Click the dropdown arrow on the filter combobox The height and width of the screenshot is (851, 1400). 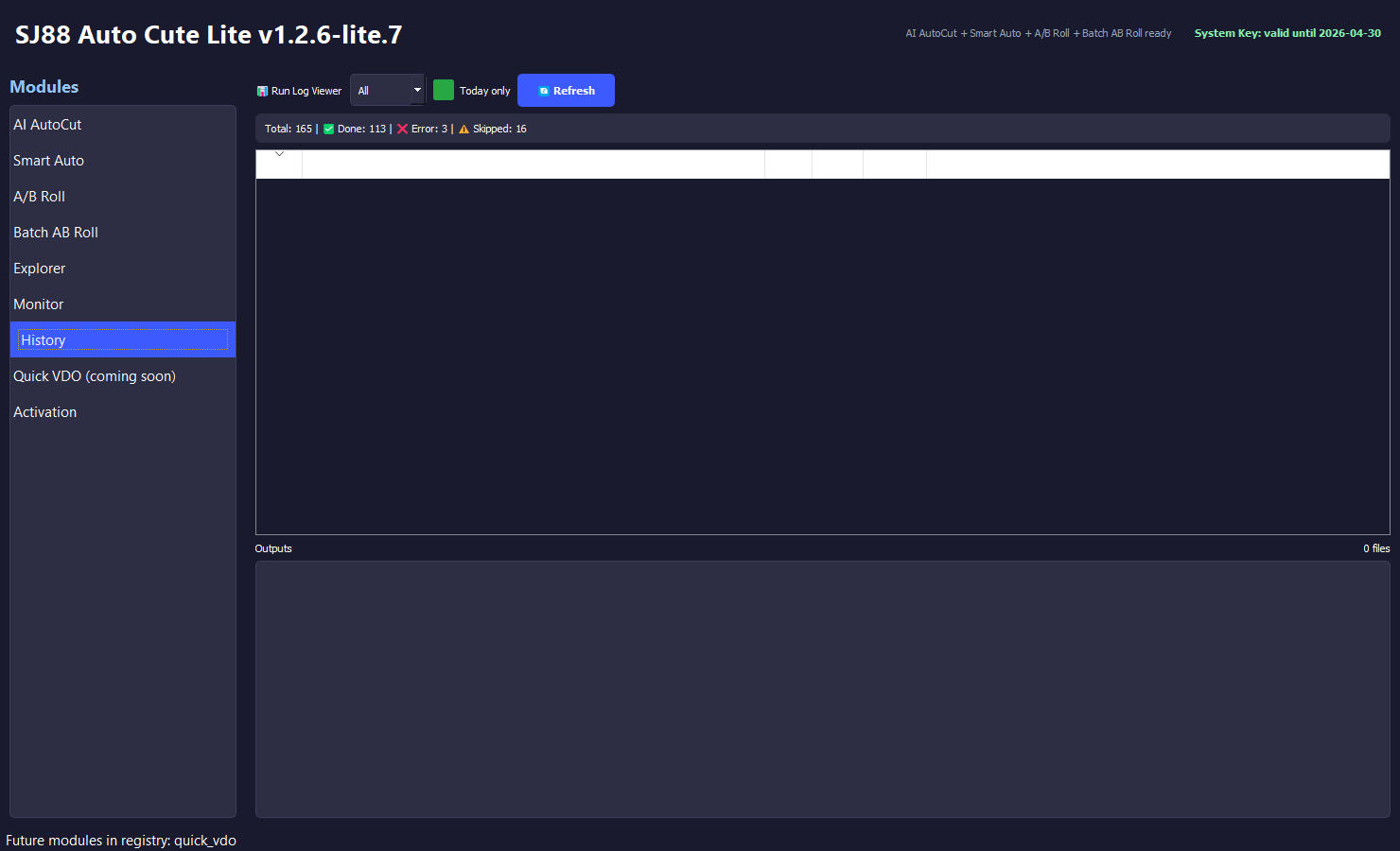[417, 89]
